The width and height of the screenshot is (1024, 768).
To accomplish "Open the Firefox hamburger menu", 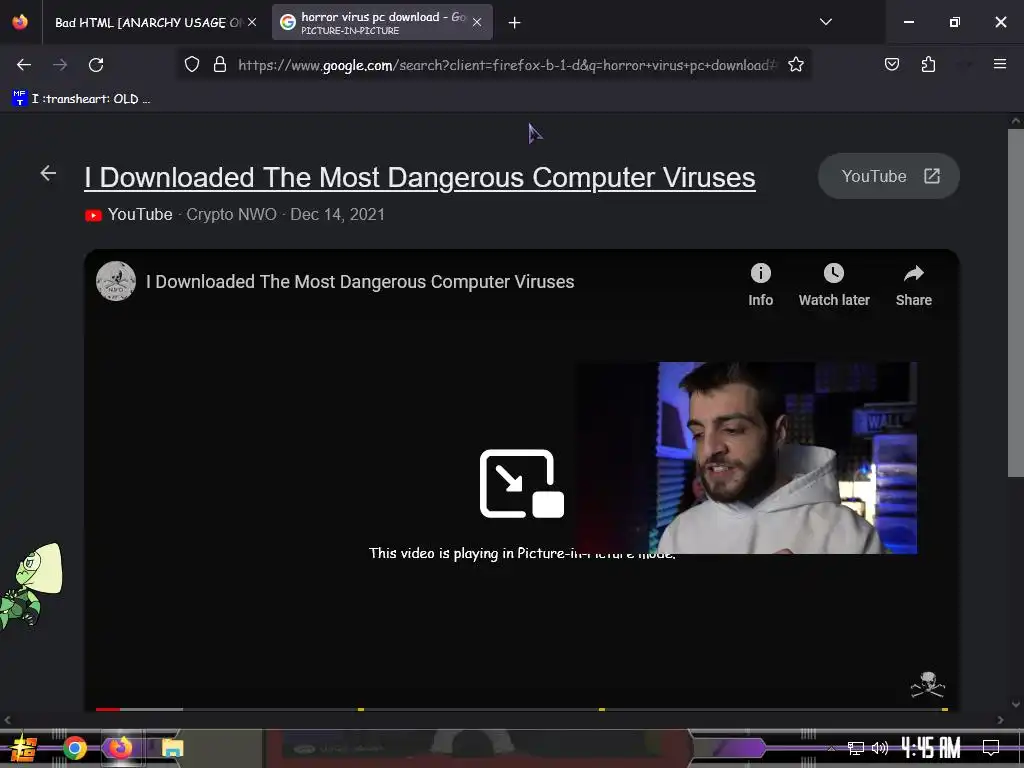I will [999, 64].
